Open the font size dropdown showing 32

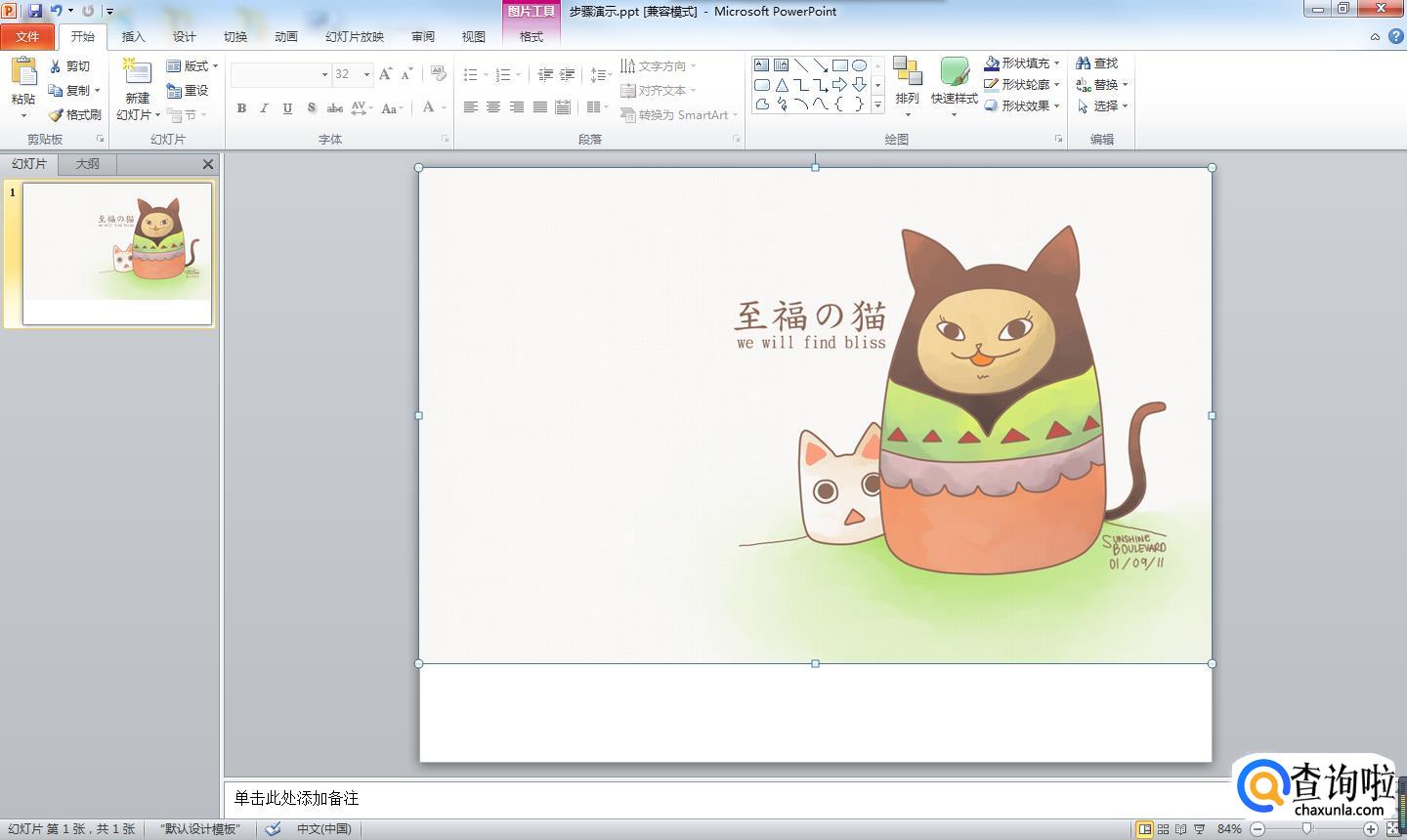tap(366, 74)
